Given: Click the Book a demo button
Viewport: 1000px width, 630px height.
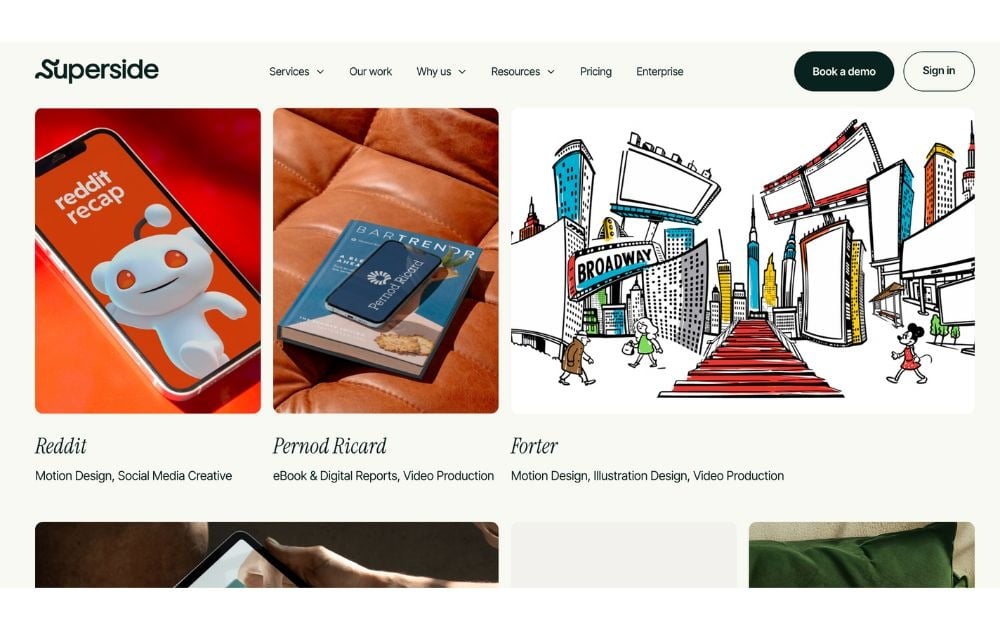Looking at the screenshot, I should (x=844, y=71).
